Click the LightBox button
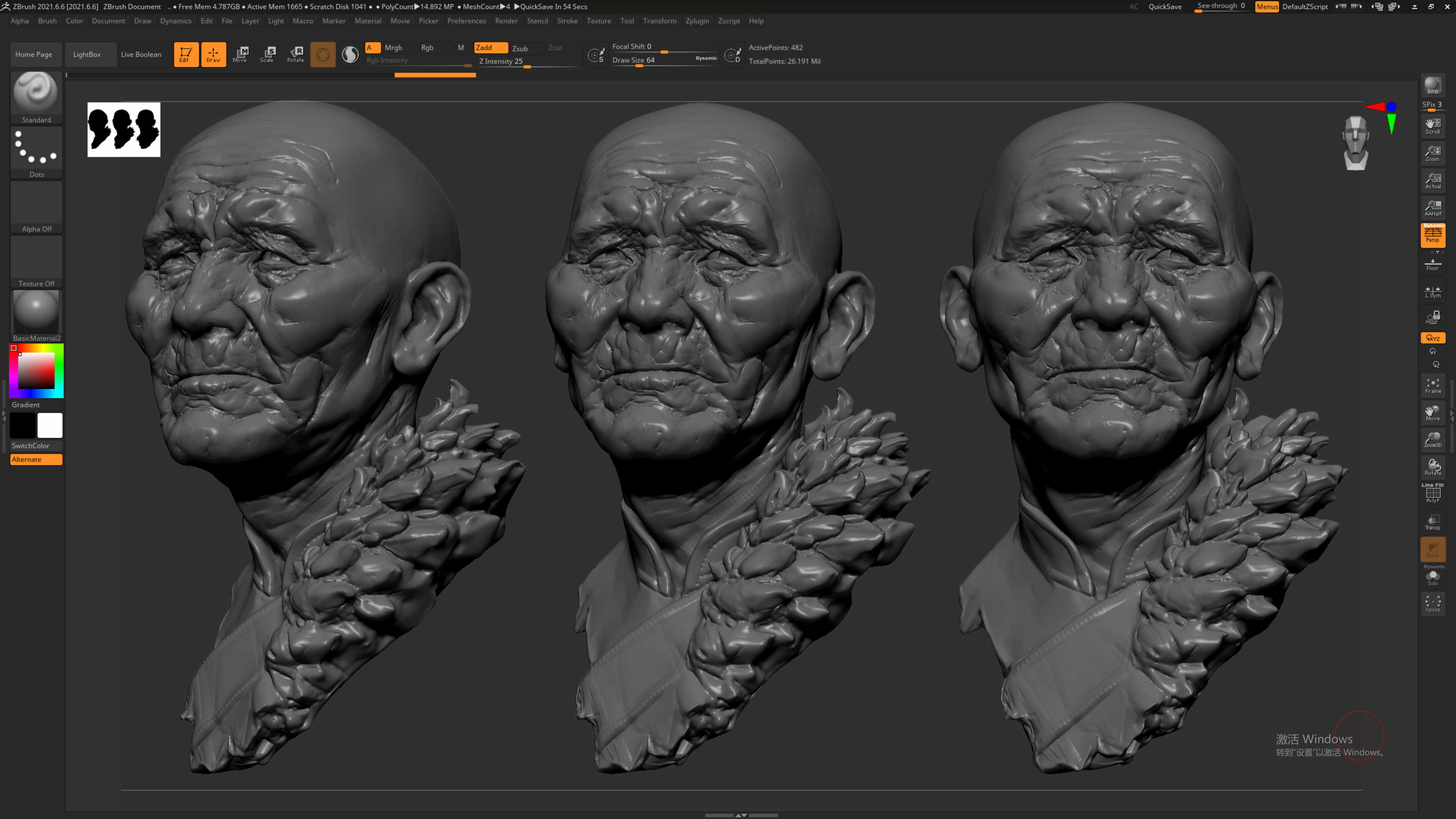Screen dimensions: 1456x819 (x=87, y=54)
